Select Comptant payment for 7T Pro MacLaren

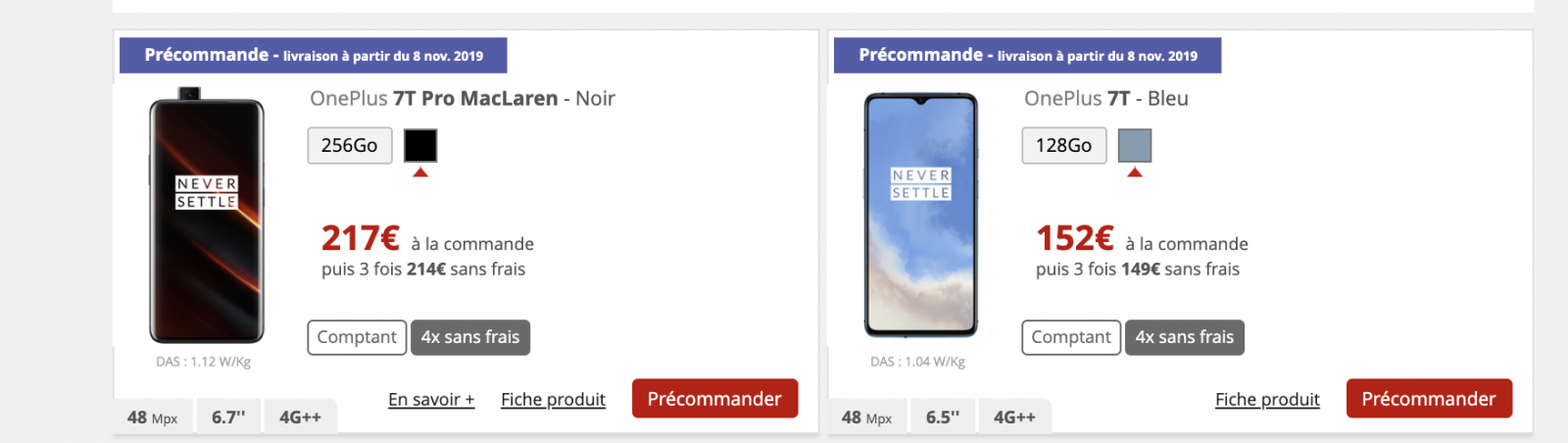click(357, 337)
